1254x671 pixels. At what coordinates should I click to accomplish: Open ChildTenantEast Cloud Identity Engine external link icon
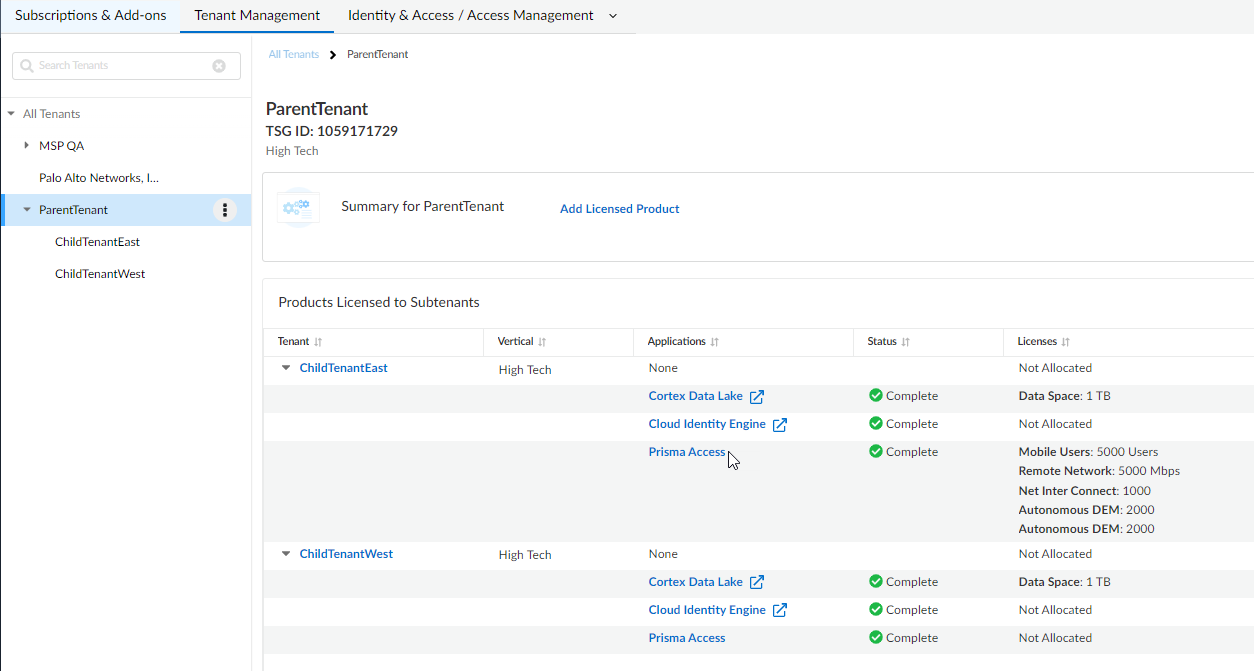(x=780, y=424)
